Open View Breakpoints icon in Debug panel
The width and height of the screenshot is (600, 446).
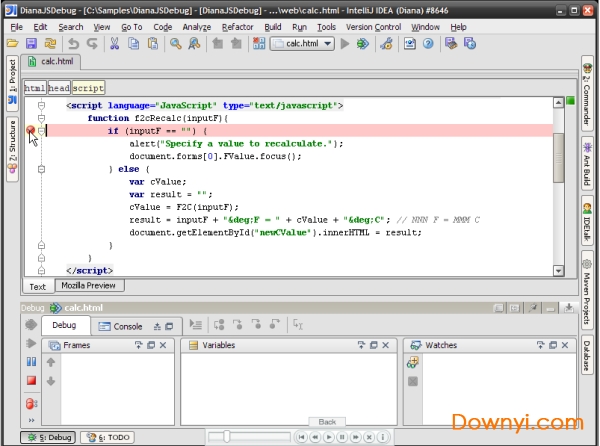coord(31,404)
